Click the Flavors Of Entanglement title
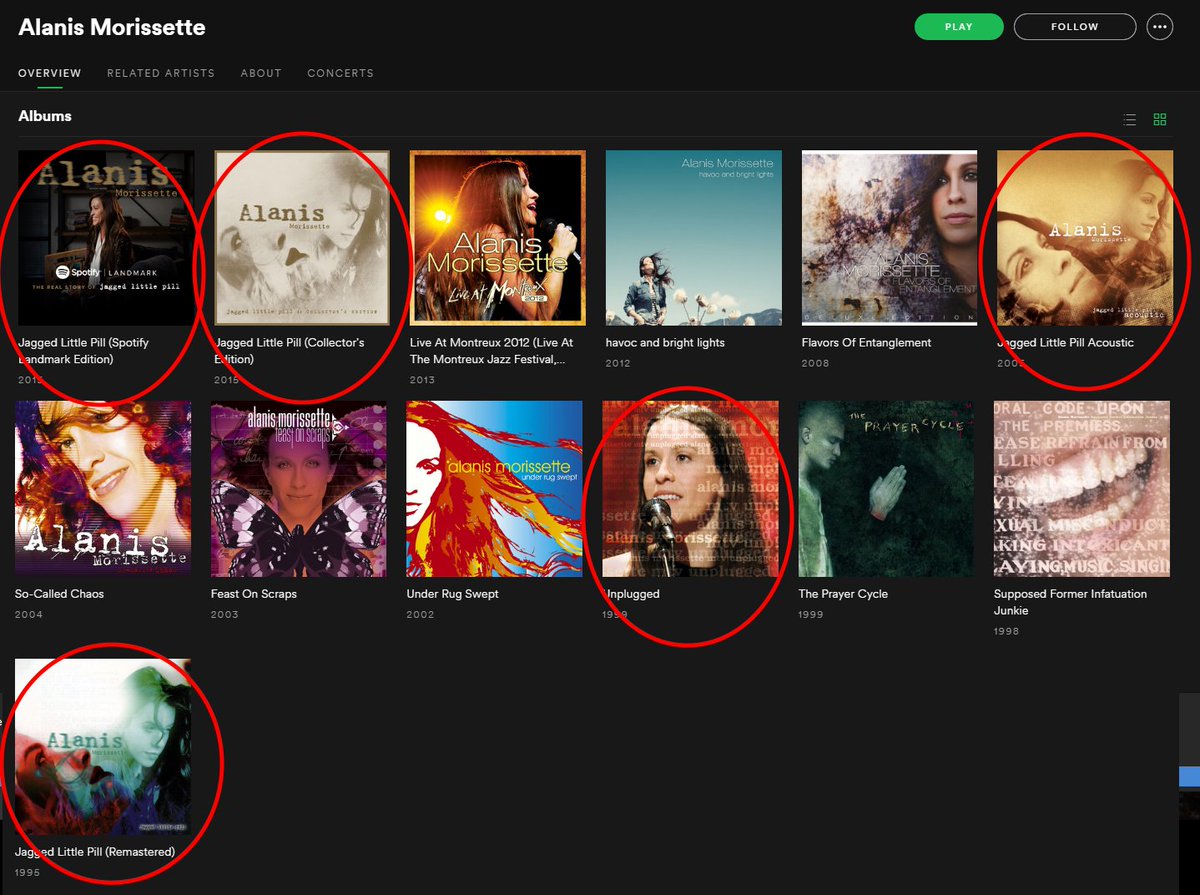This screenshot has height=895, width=1200. [866, 343]
